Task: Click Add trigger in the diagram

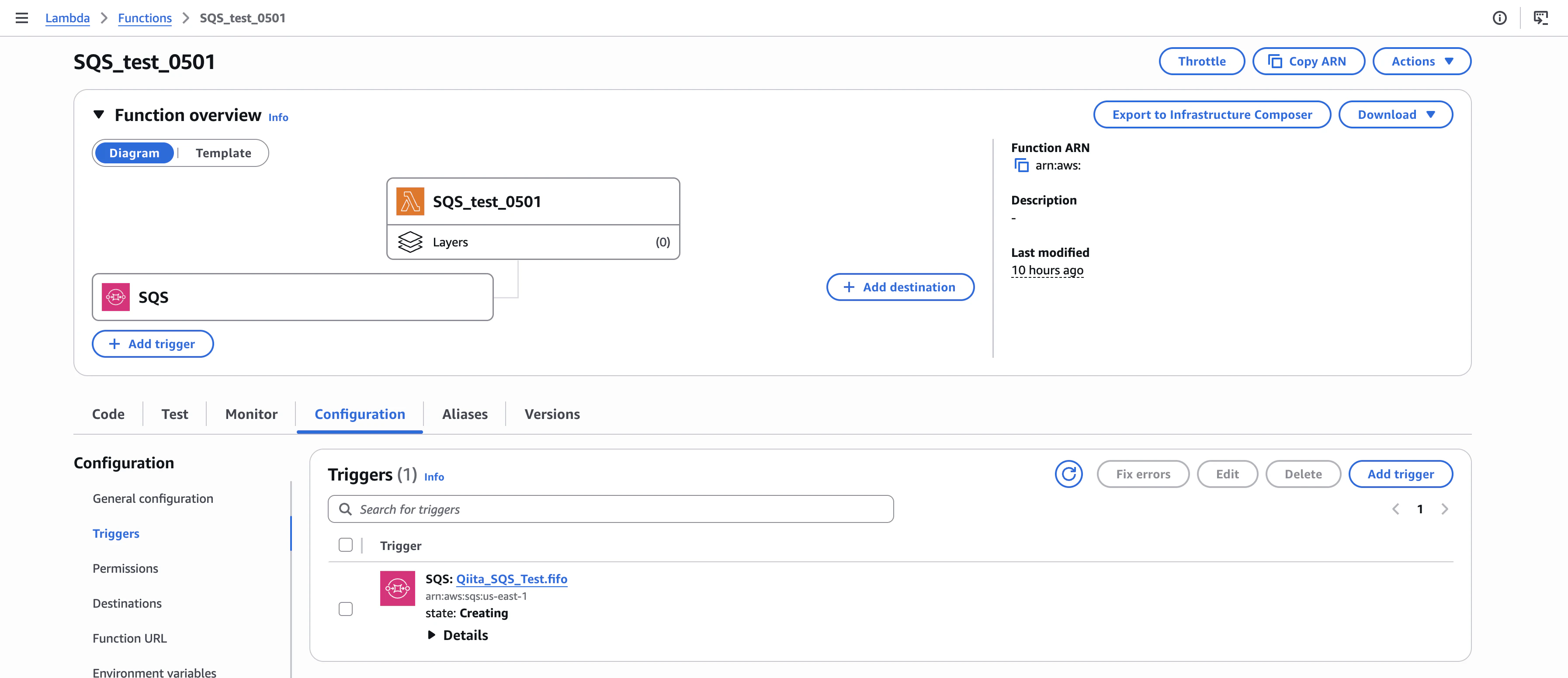Action: point(153,344)
